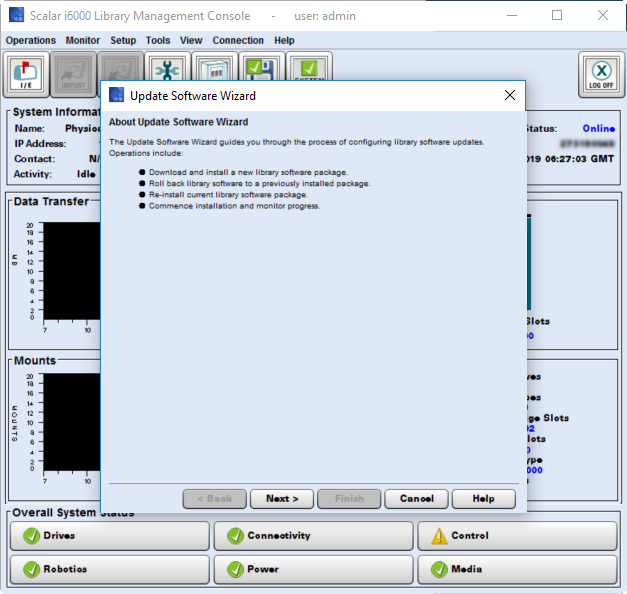Click 'Download and install a new library software package'

248,172
